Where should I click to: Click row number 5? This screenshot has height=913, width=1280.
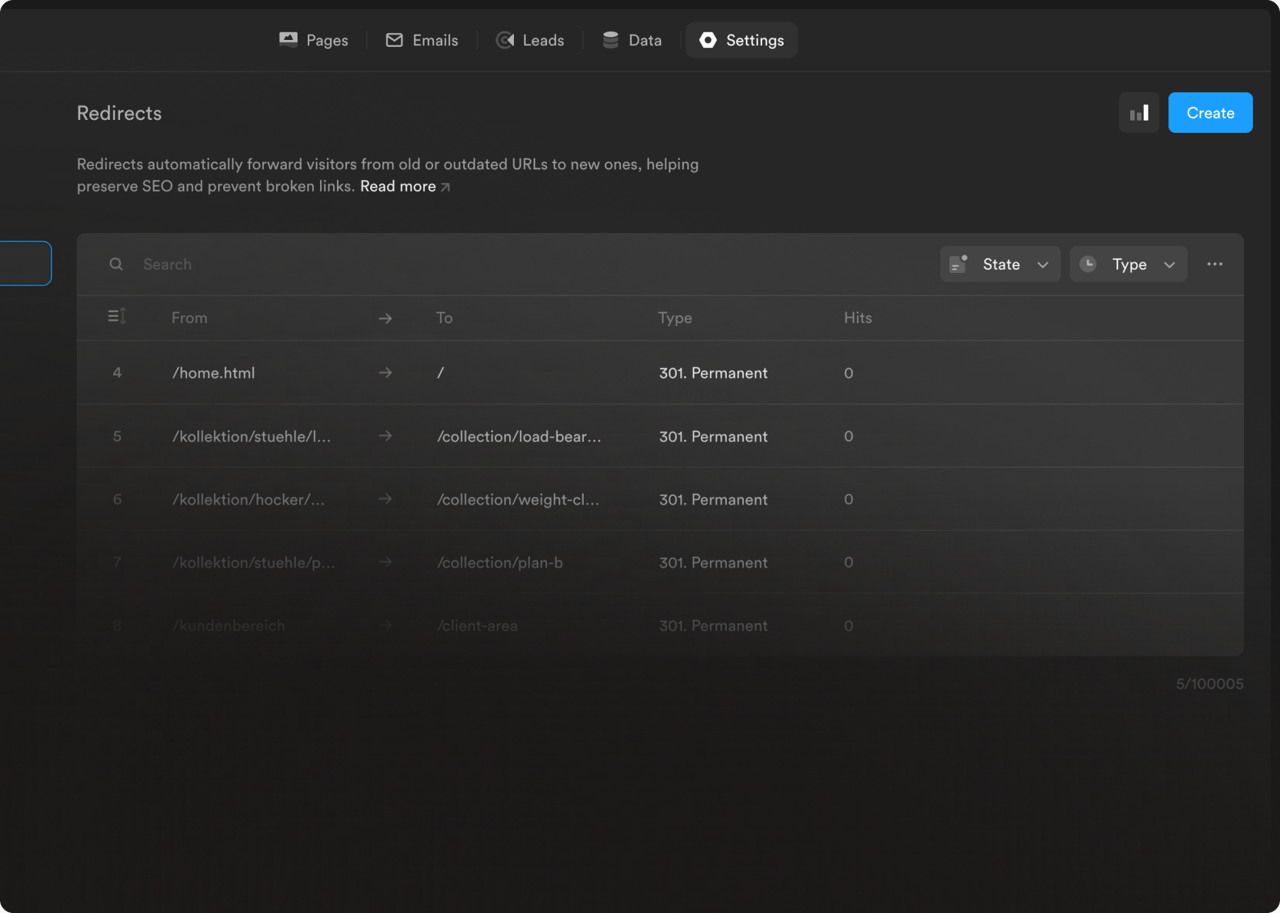pyautogui.click(x=117, y=436)
